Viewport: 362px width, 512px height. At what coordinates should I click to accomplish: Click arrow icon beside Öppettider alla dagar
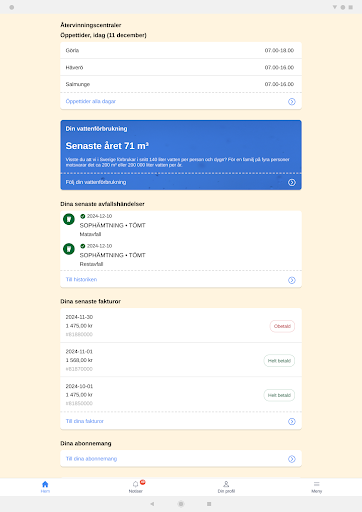292,102
